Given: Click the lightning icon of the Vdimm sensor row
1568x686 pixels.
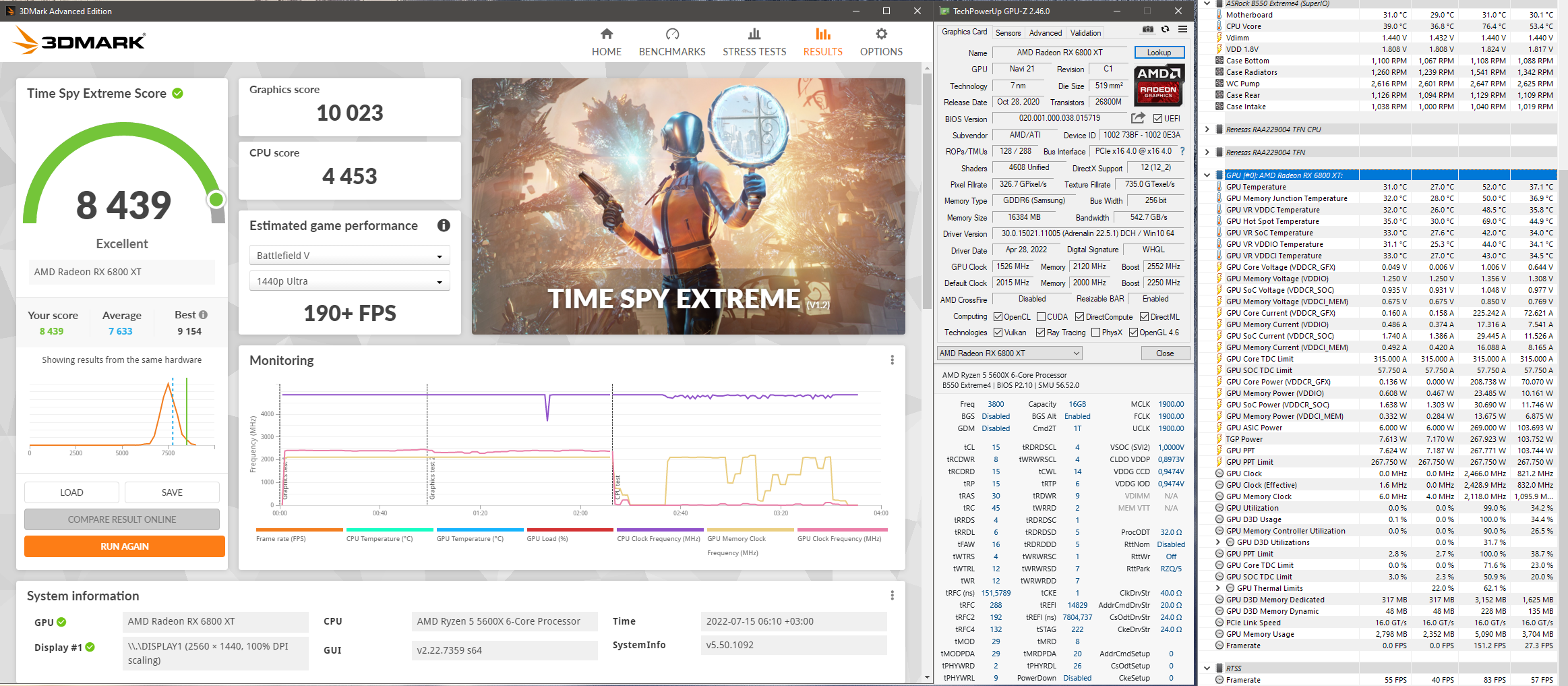Looking at the screenshot, I should pyautogui.click(x=1219, y=38).
